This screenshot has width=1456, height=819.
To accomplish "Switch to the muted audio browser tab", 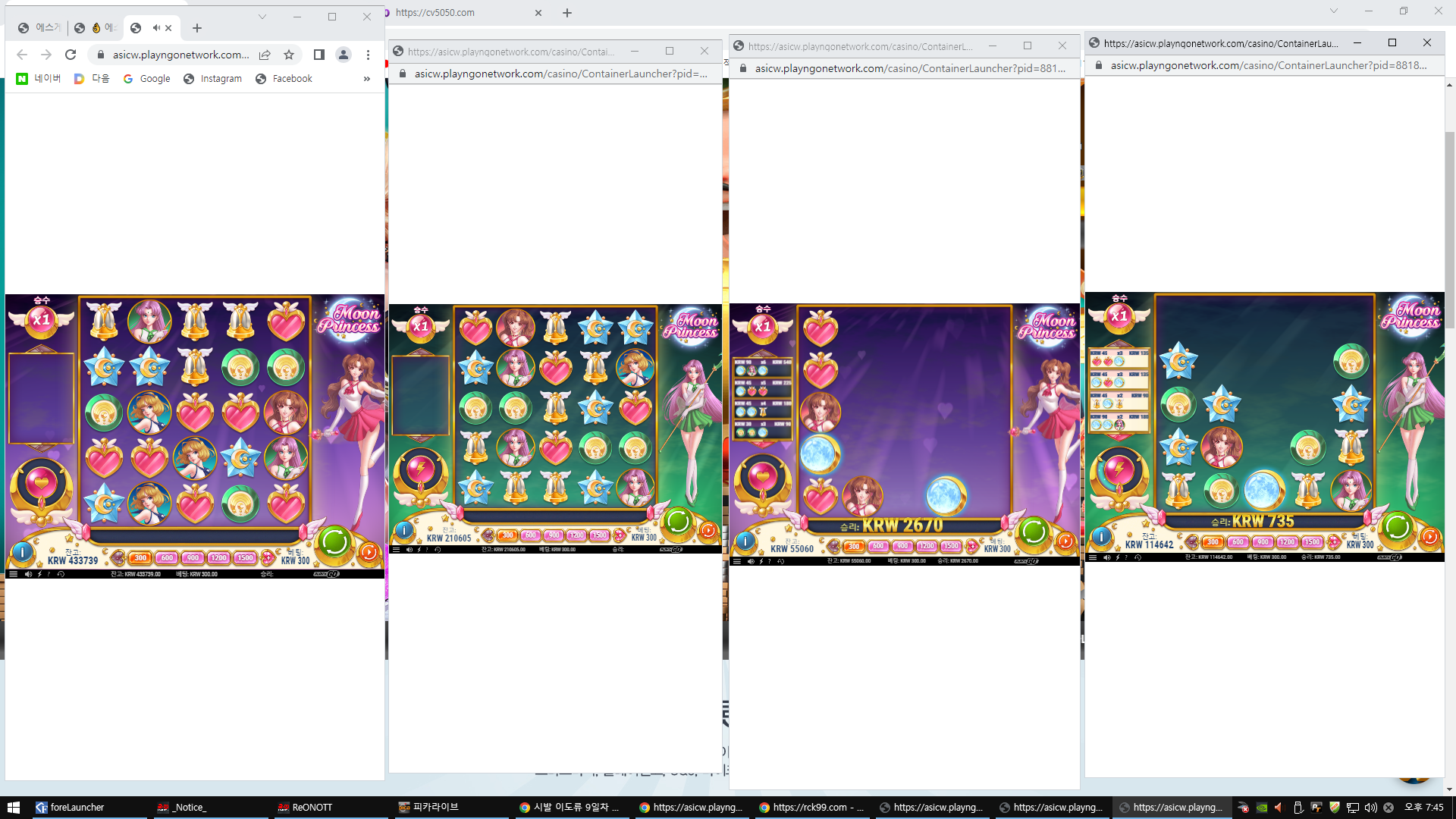I will [151, 28].
